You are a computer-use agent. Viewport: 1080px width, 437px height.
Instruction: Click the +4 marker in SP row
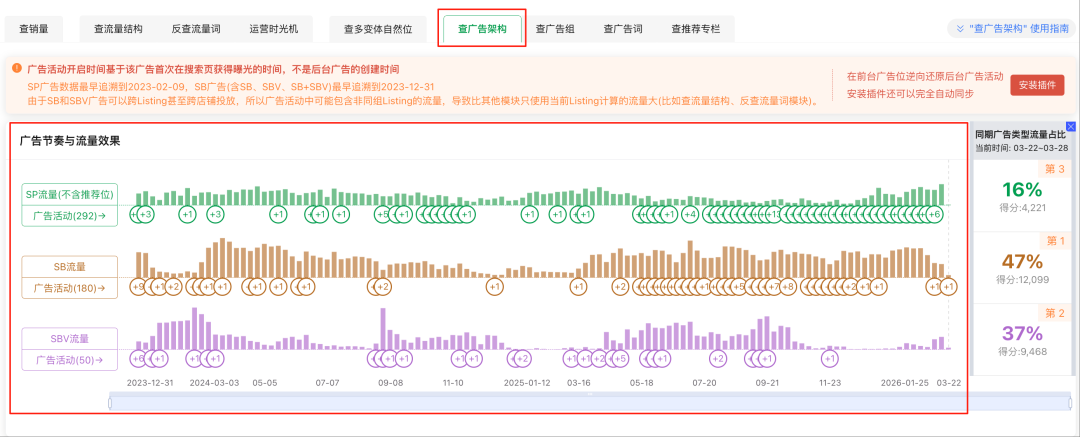tap(690, 214)
